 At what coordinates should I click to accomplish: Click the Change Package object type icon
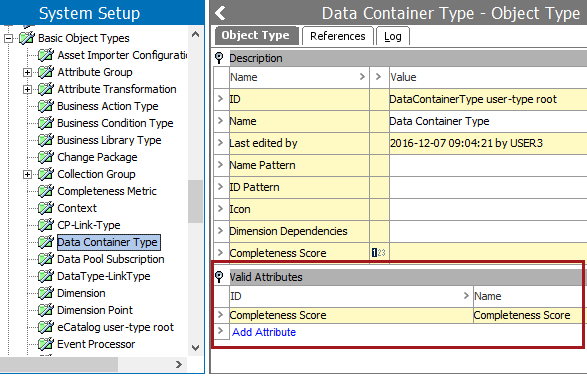point(46,157)
